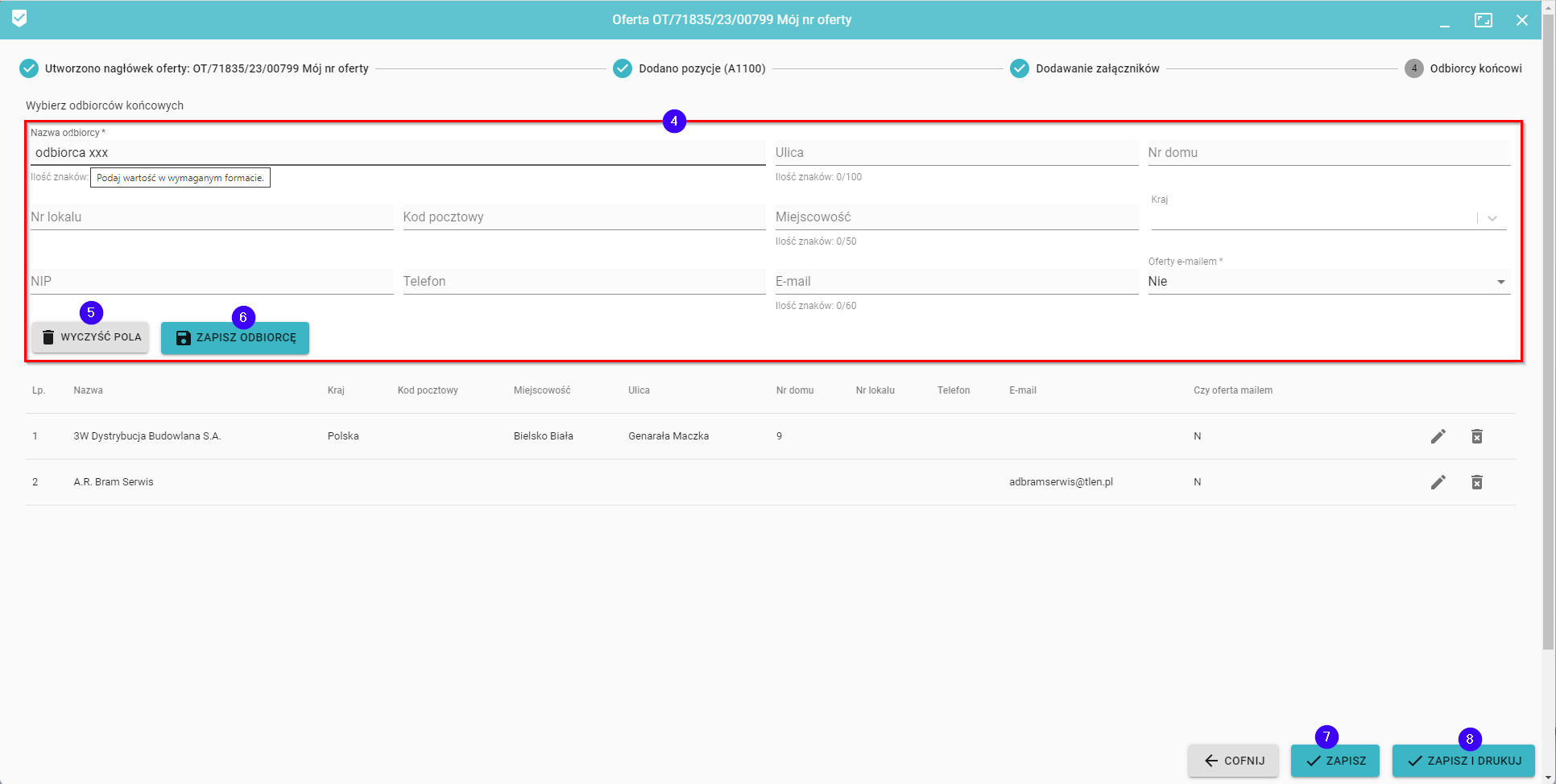Open the Kraj dropdown
Image resolution: width=1556 pixels, height=784 pixels.
click(x=1492, y=218)
